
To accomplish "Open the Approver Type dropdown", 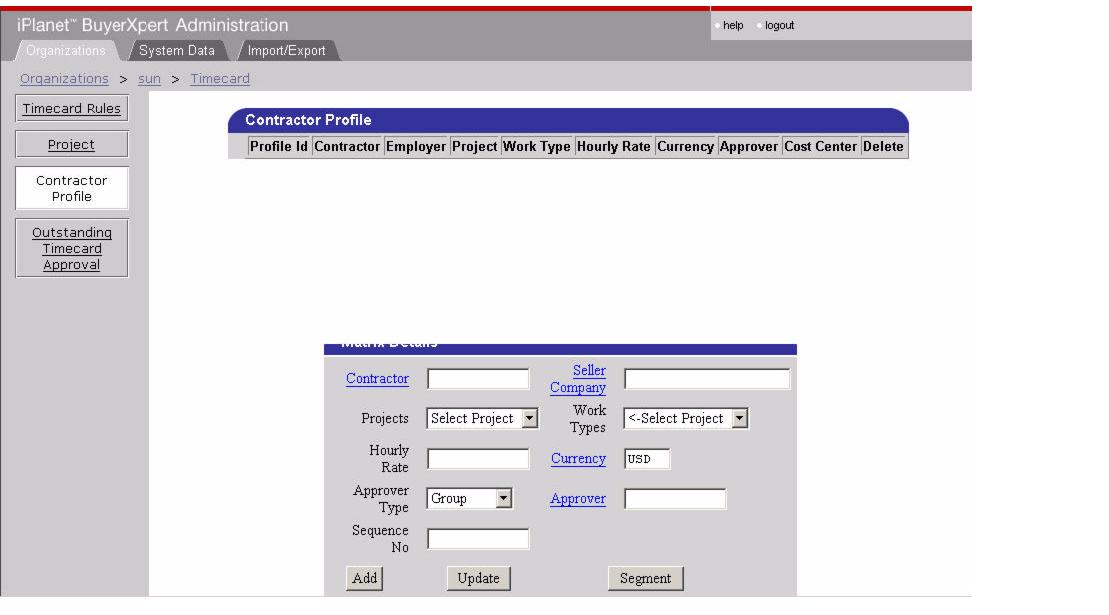I will coord(469,498).
